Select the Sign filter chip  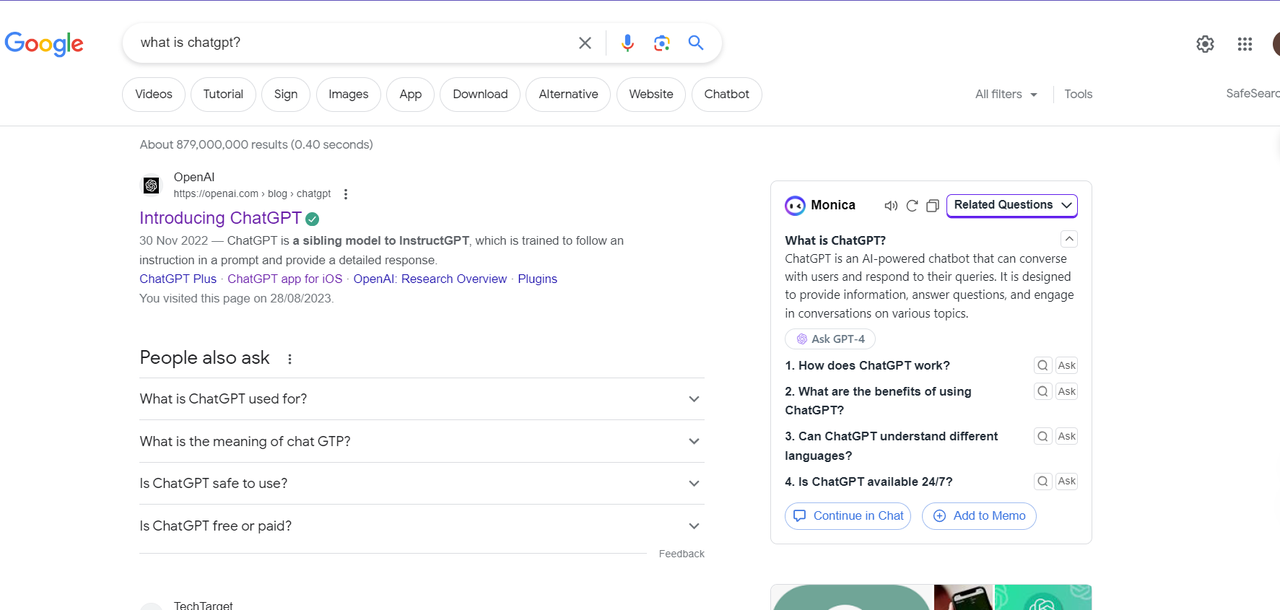click(286, 94)
